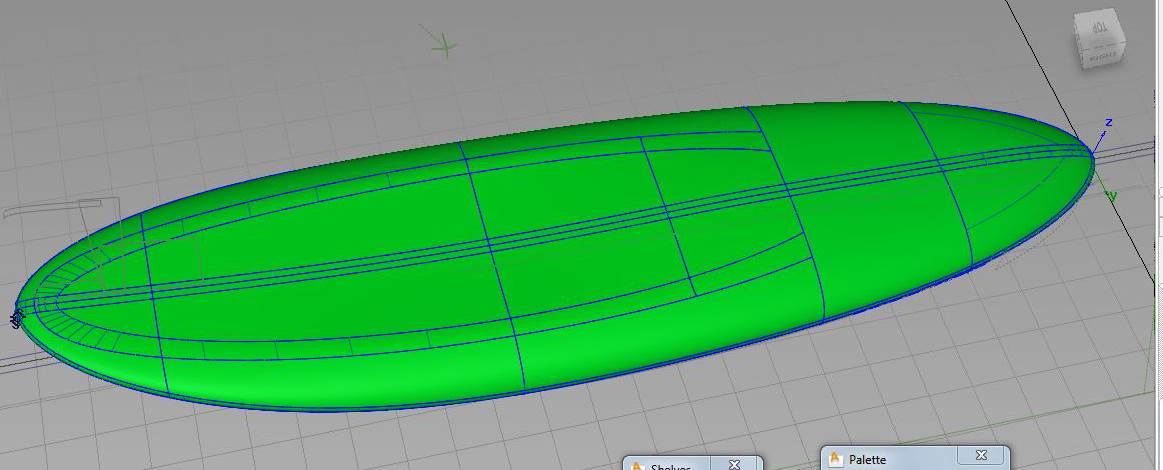Close the Shelves window
Image resolution: width=1163 pixels, height=470 pixels.
pyautogui.click(x=734, y=465)
